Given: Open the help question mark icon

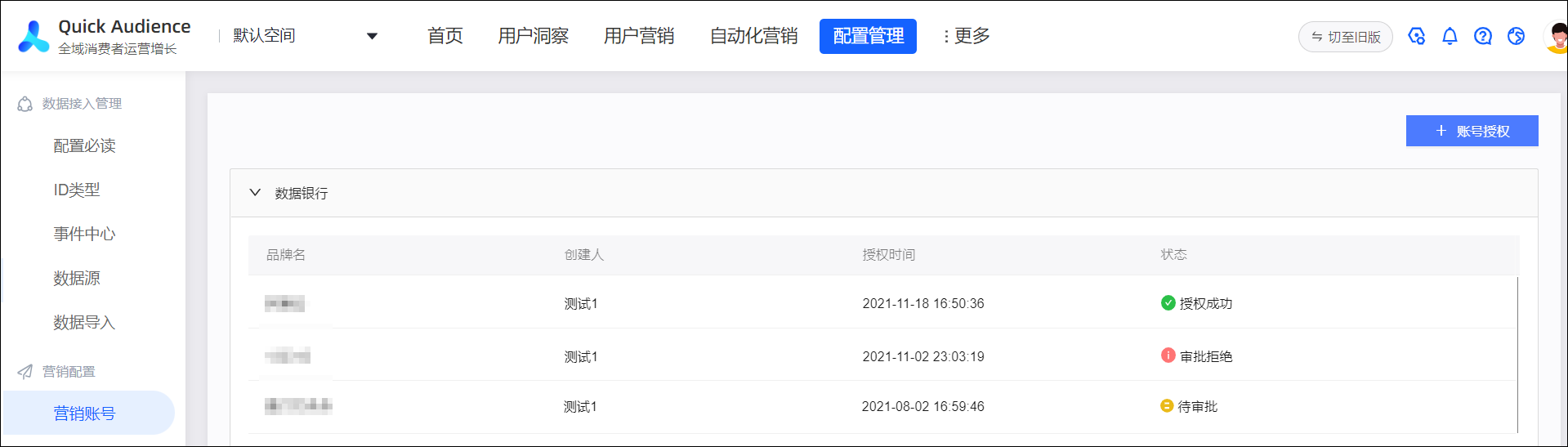Looking at the screenshot, I should [x=1483, y=36].
